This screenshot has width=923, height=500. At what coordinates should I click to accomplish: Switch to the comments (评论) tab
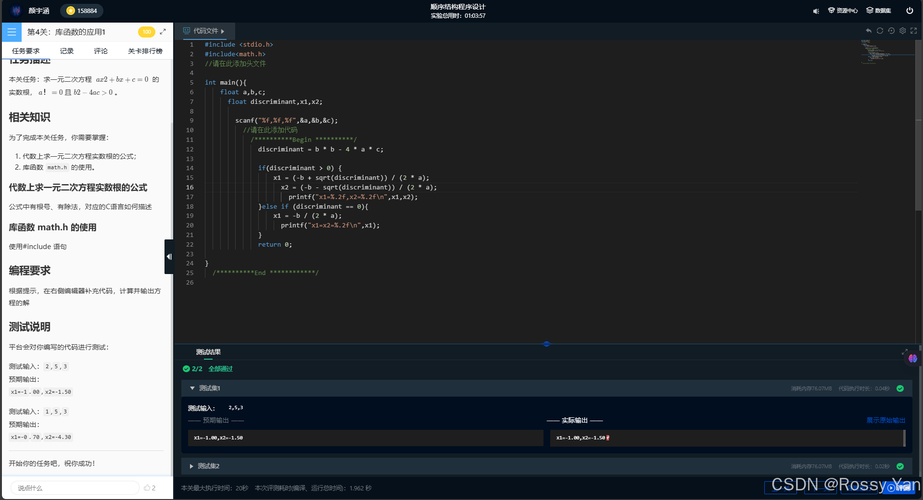tap(101, 51)
